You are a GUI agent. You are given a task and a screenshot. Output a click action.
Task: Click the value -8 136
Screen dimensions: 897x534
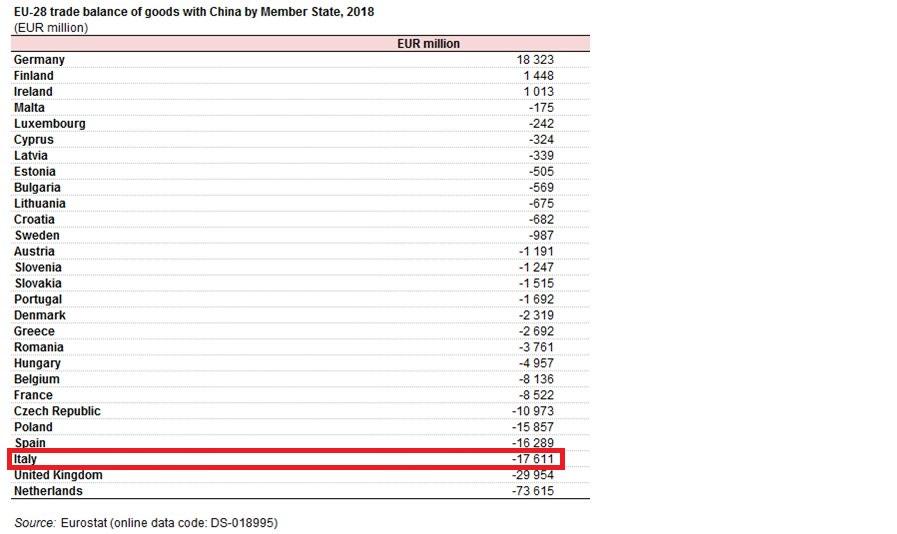tap(537, 381)
